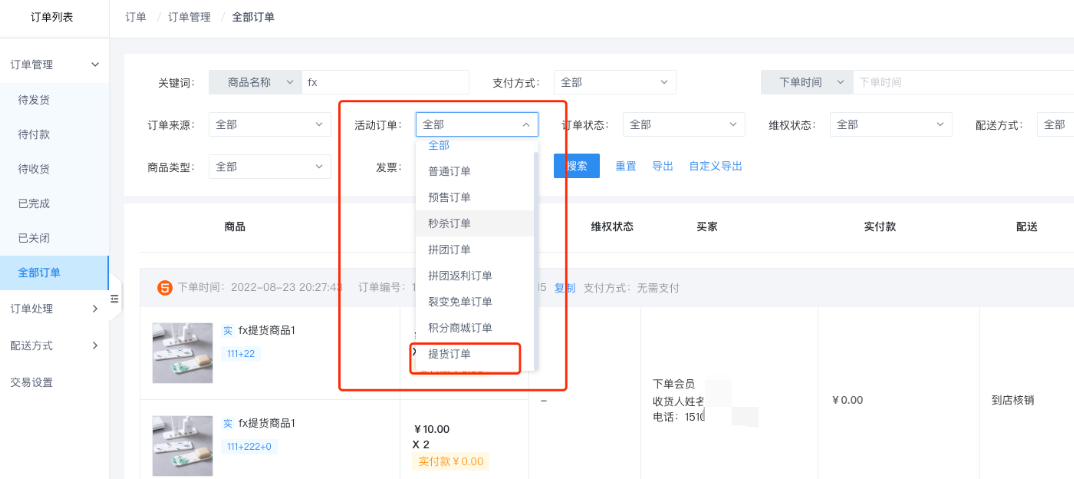Open the 订单来源 dropdown
This screenshot has width=1074, height=479.
pyautogui.click(x=269, y=125)
